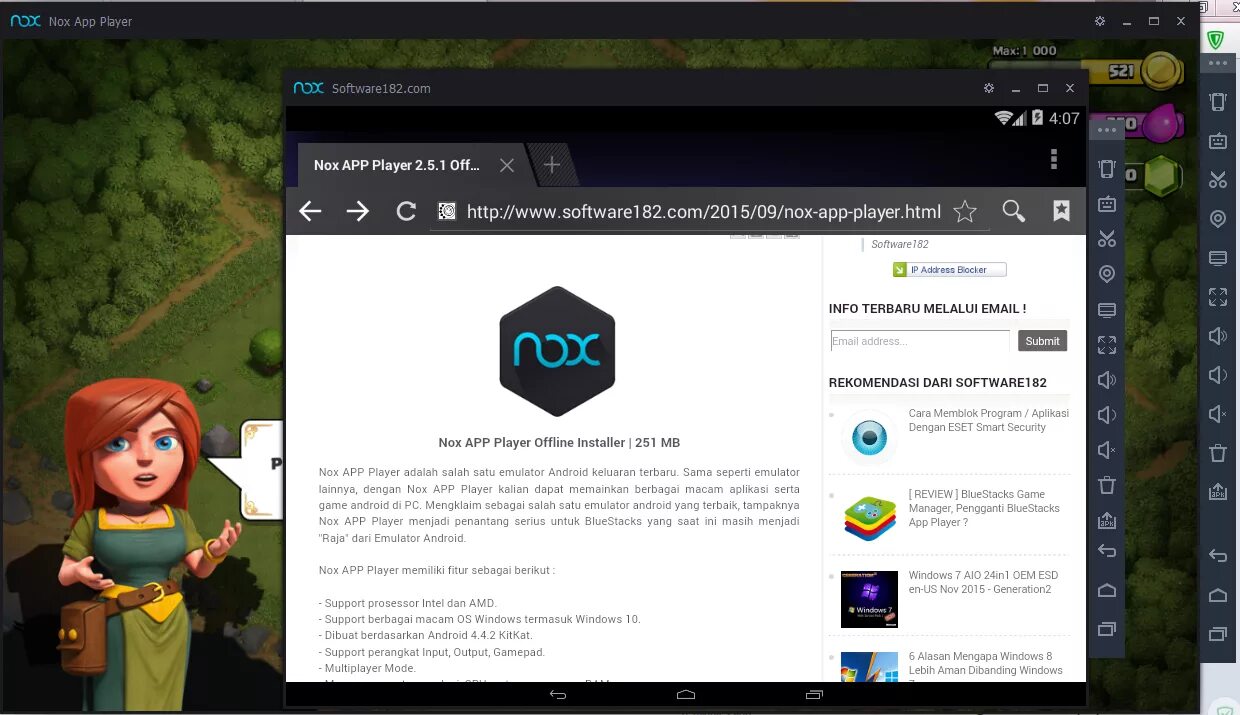Volume up in outer Nox sidebar
Viewport: 1240px width, 715px height.
(1218, 336)
